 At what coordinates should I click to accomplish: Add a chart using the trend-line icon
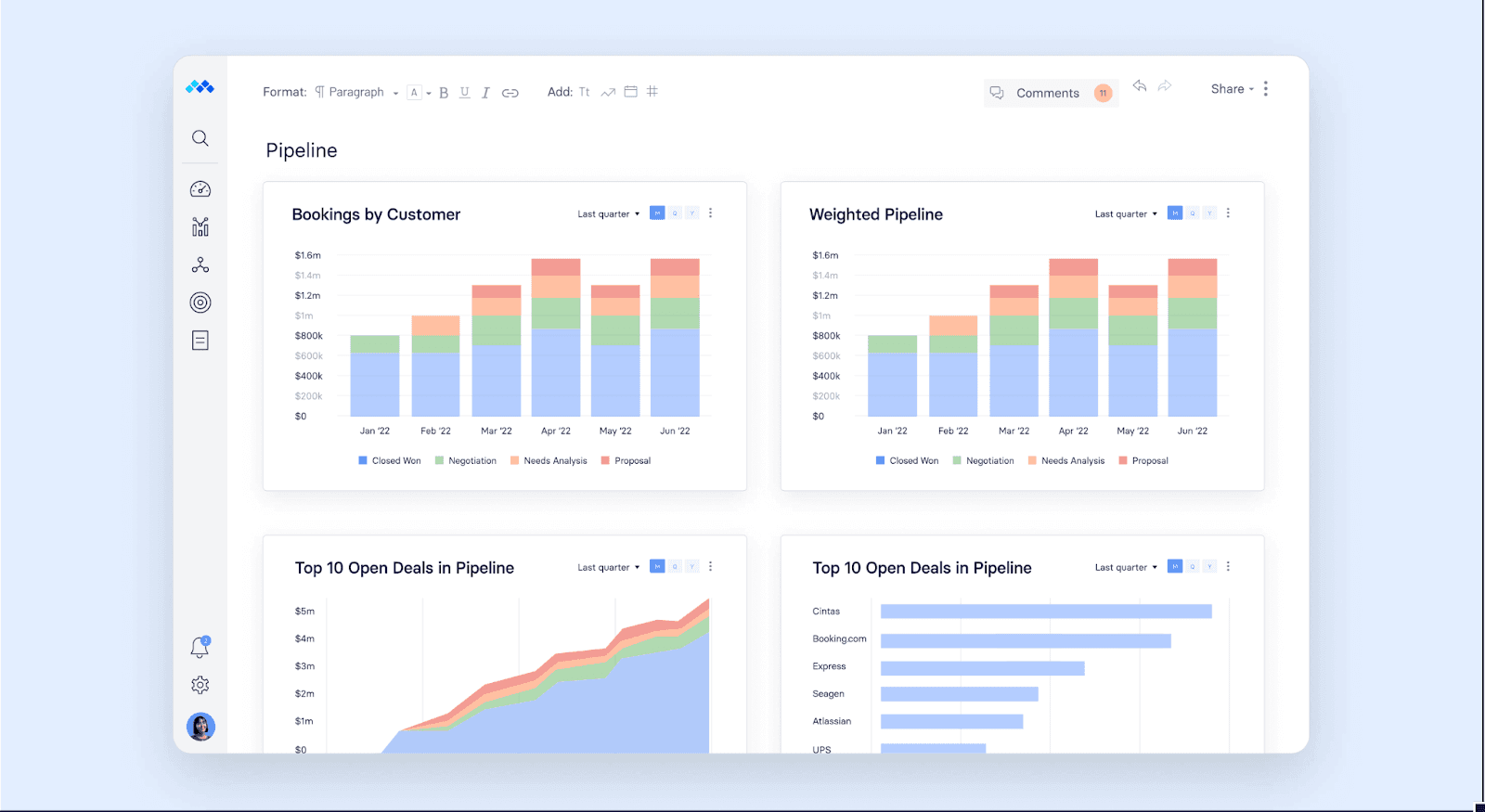608,92
